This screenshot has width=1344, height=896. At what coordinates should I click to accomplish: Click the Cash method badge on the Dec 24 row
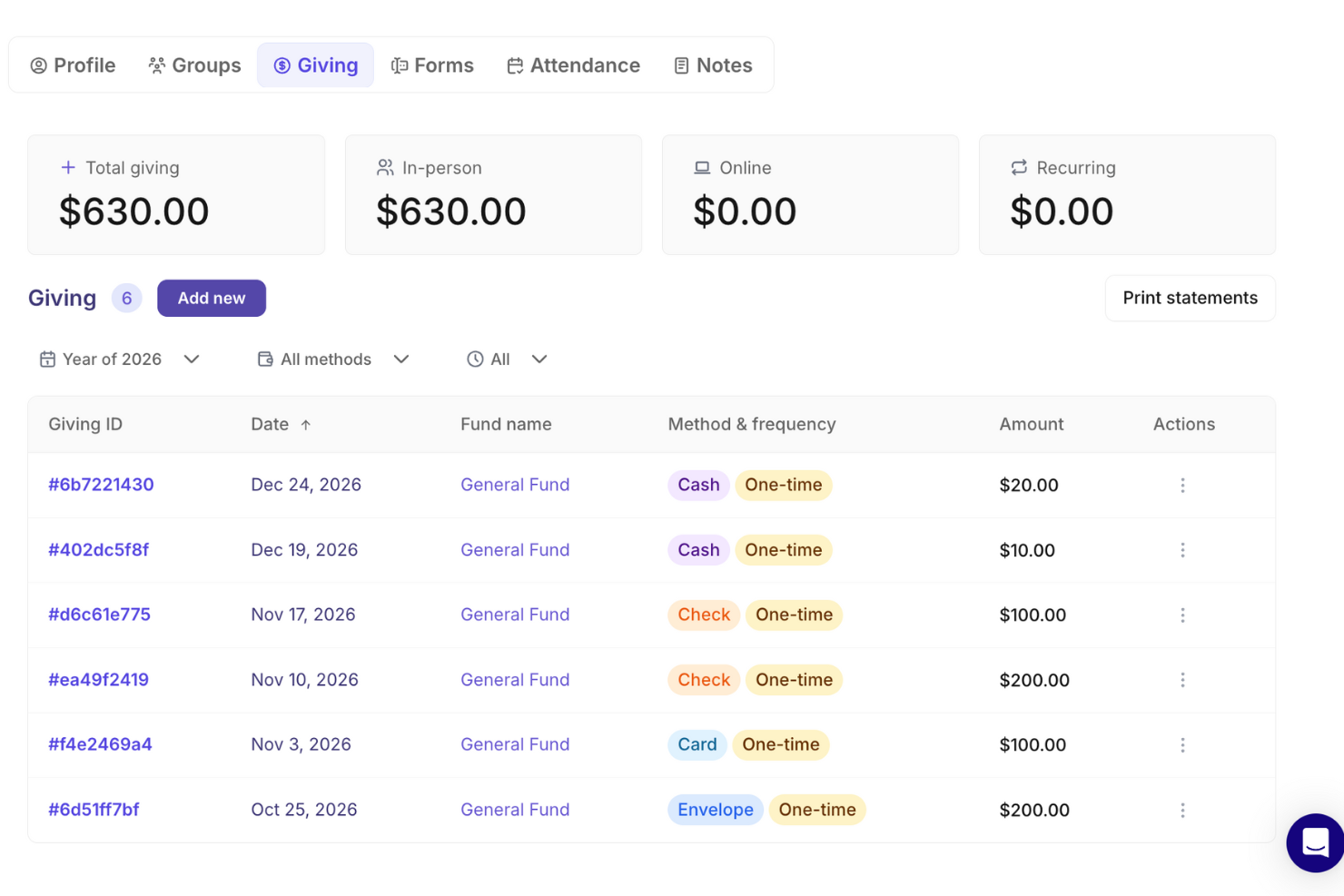point(697,485)
